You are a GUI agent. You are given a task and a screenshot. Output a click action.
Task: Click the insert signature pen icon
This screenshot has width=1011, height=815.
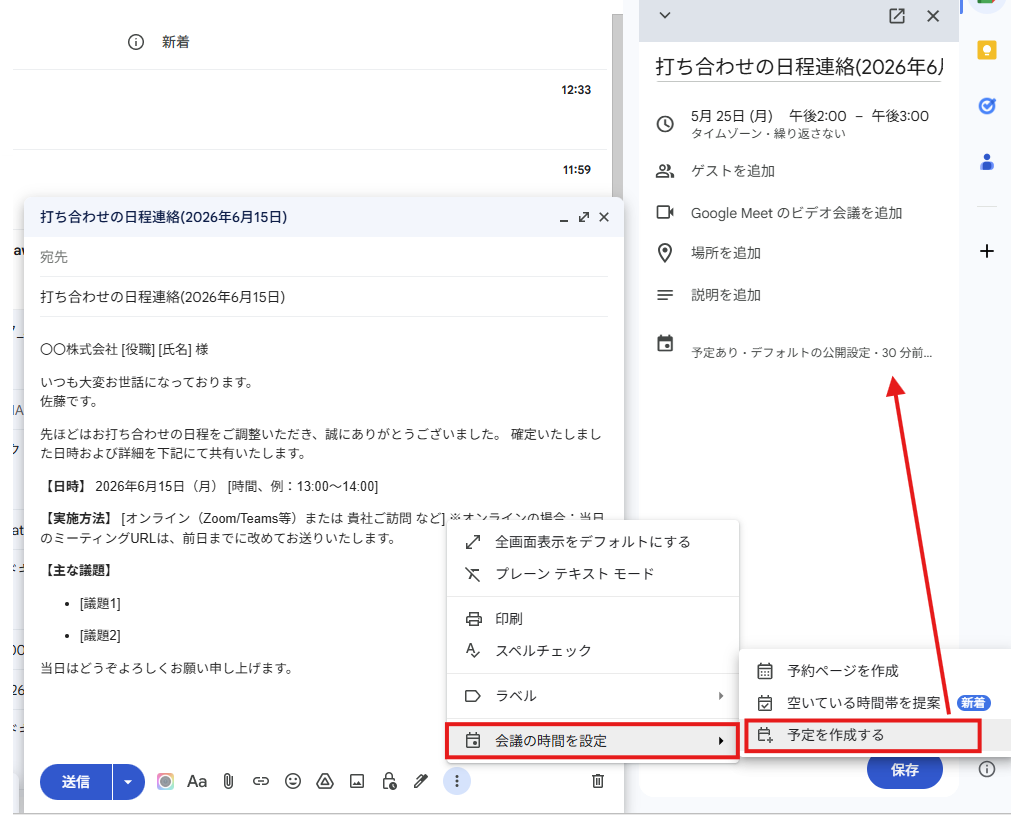tap(421, 781)
